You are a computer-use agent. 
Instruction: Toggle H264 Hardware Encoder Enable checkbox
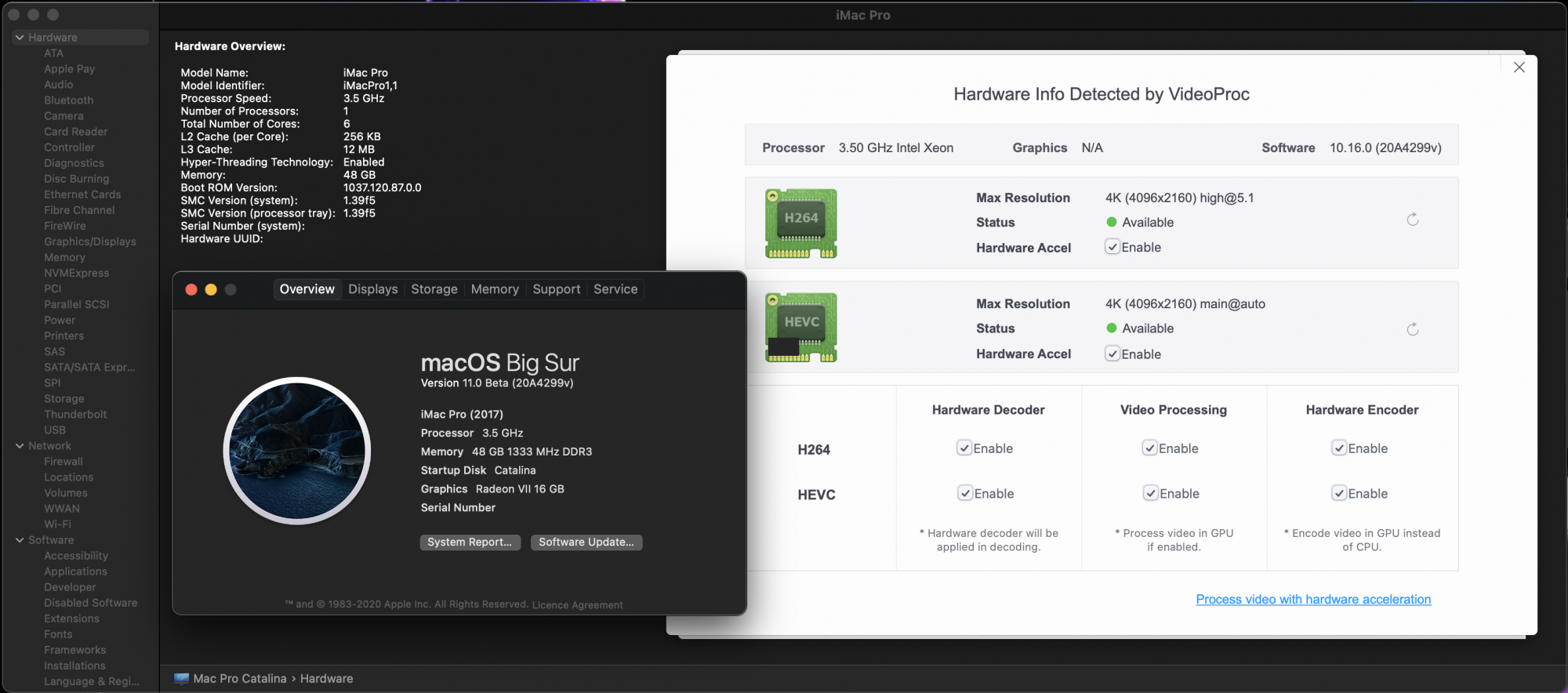coord(1339,448)
